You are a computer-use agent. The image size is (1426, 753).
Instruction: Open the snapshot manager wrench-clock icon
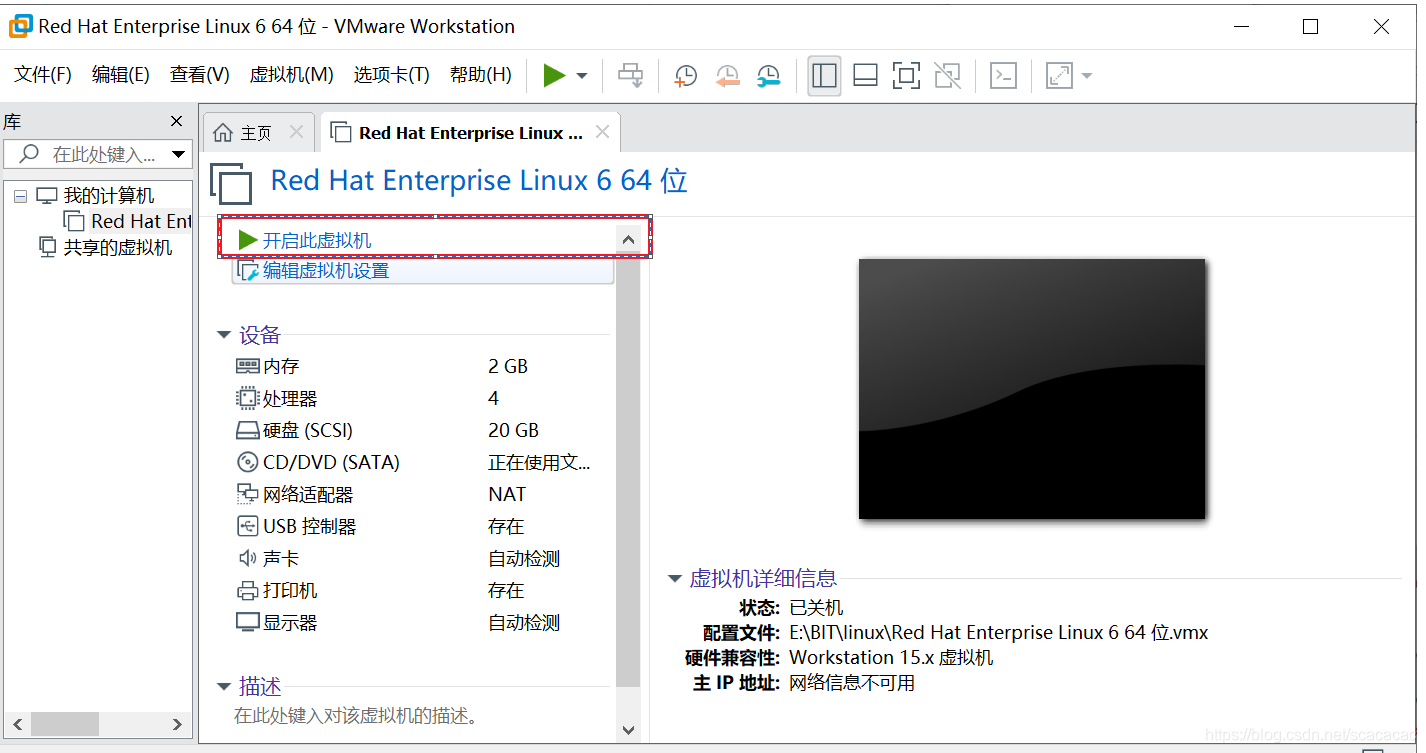tap(768, 76)
